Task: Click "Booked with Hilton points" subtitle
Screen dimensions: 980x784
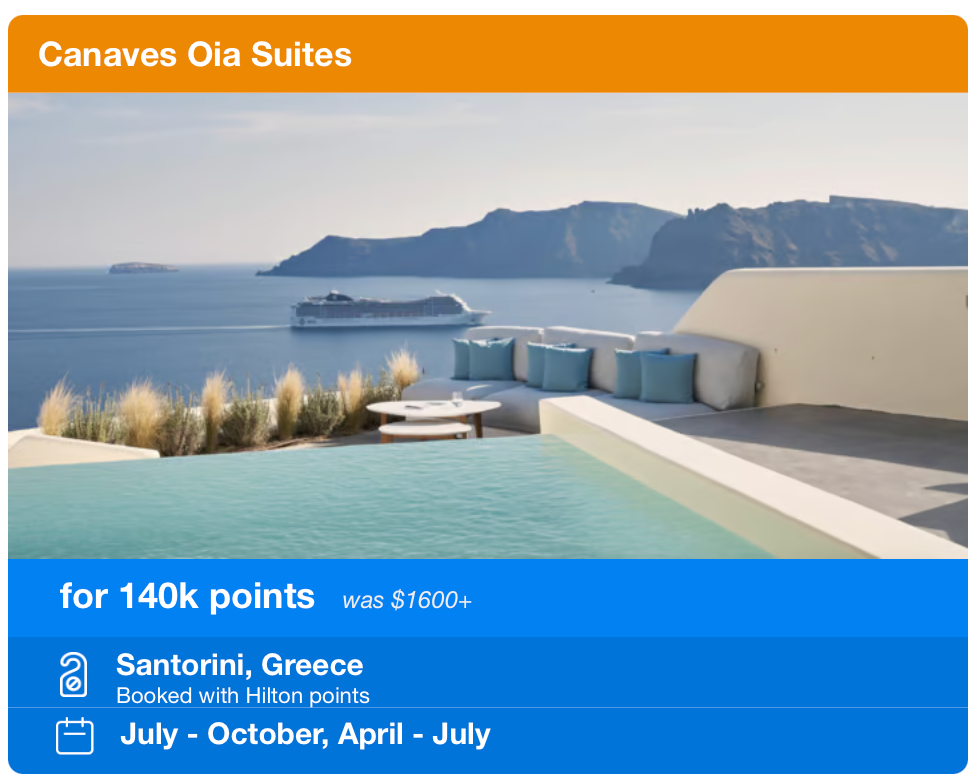Action: (243, 695)
